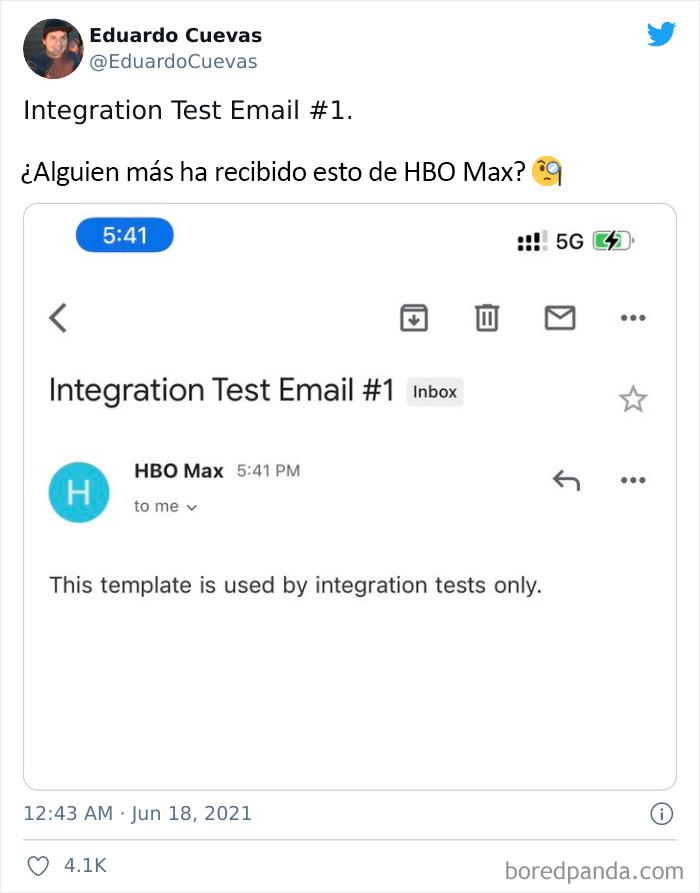Open the tweet timestamp Jun 18, 2021
700x893 pixels.
(137, 813)
